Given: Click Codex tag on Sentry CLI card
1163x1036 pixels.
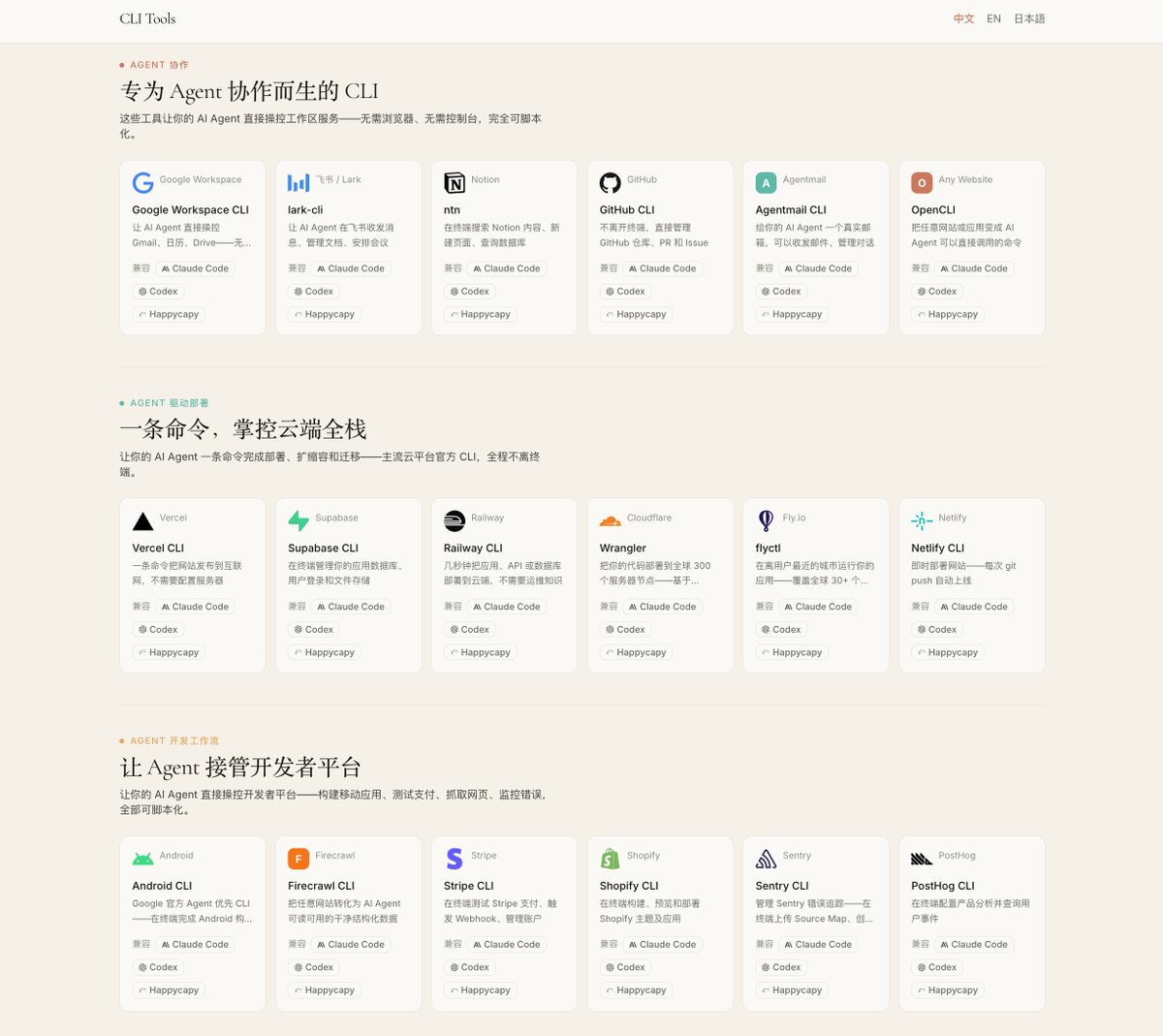Looking at the screenshot, I should tap(782, 968).
